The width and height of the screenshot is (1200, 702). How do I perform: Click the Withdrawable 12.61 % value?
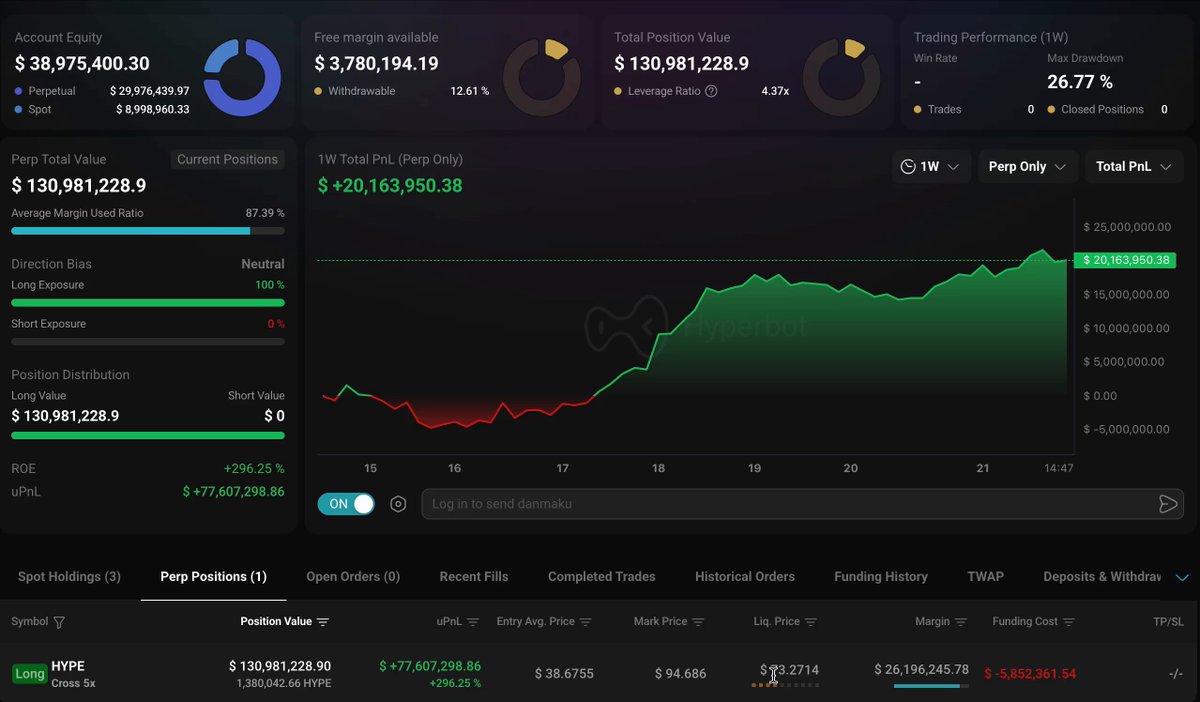tap(470, 91)
